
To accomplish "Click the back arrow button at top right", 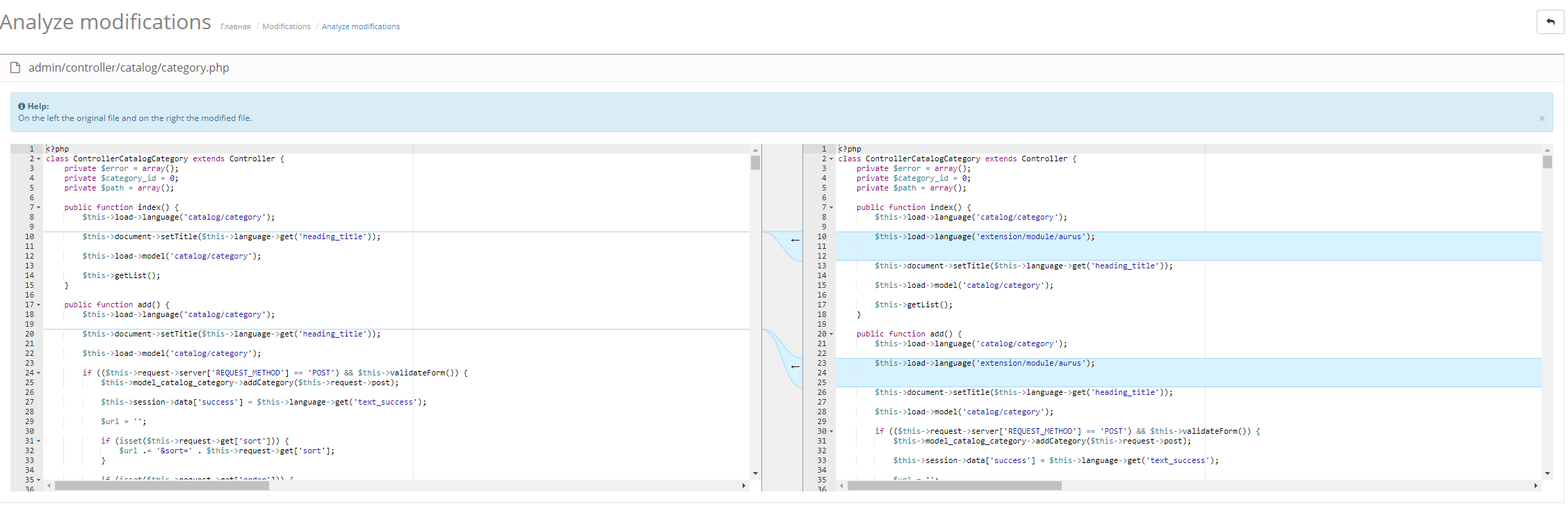I will click(x=1550, y=22).
